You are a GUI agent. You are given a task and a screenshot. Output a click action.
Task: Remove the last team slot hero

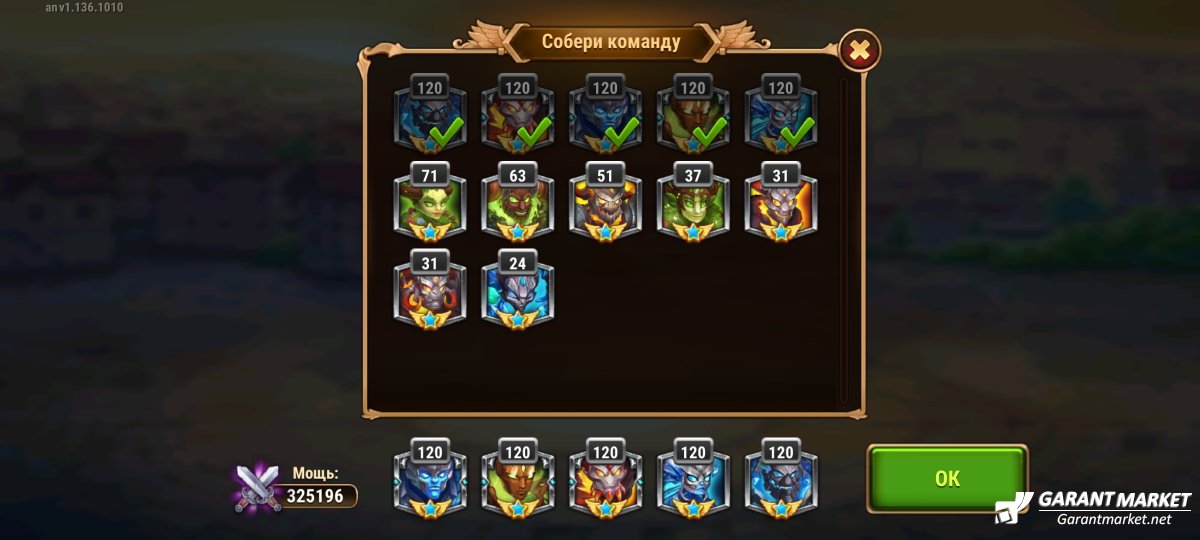[781, 480]
